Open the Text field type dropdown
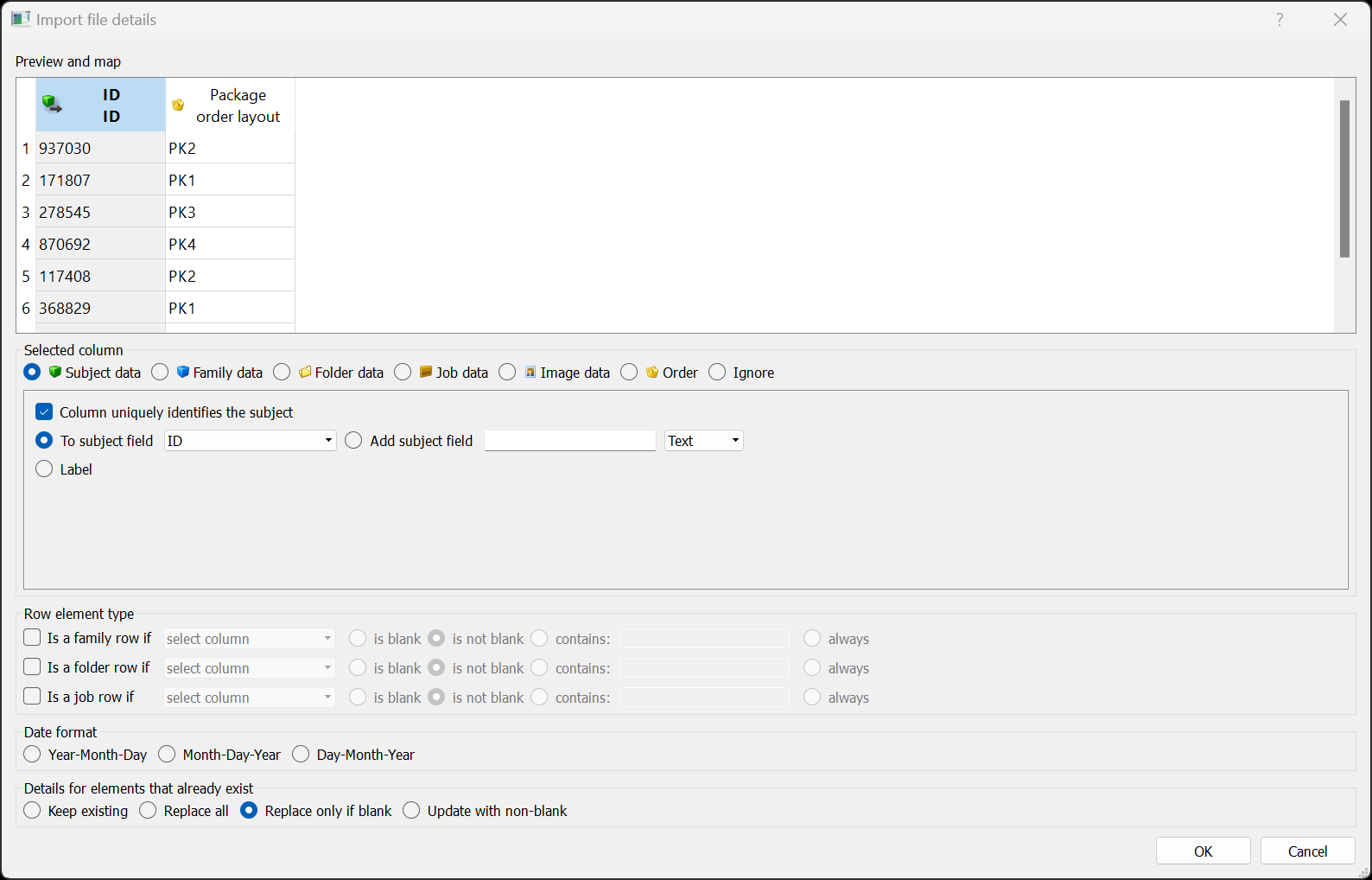Viewport: 1372px width, 880px height. click(x=703, y=441)
